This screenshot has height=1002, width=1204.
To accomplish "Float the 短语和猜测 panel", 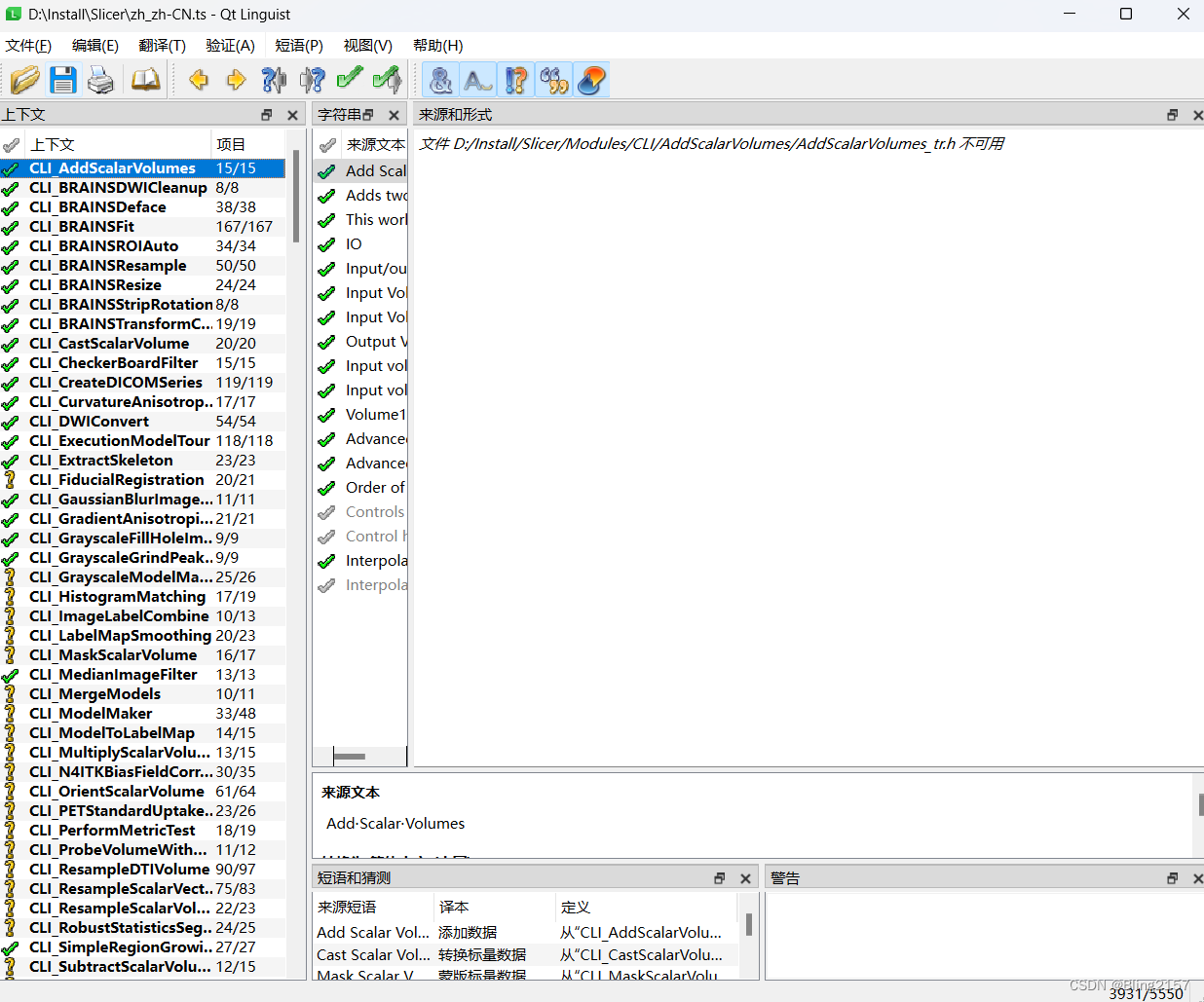I will point(720,878).
